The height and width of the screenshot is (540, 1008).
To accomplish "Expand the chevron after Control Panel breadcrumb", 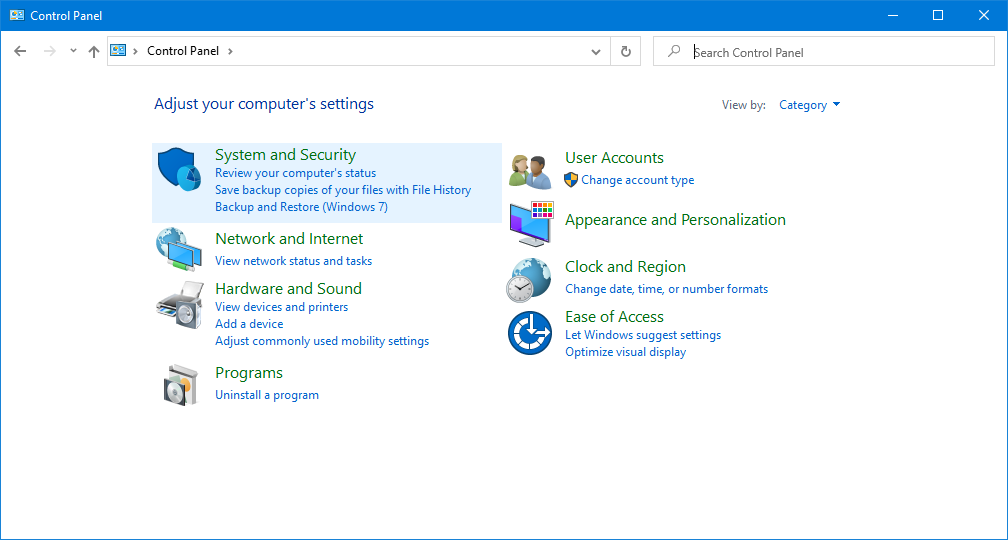I will (x=230, y=51).
